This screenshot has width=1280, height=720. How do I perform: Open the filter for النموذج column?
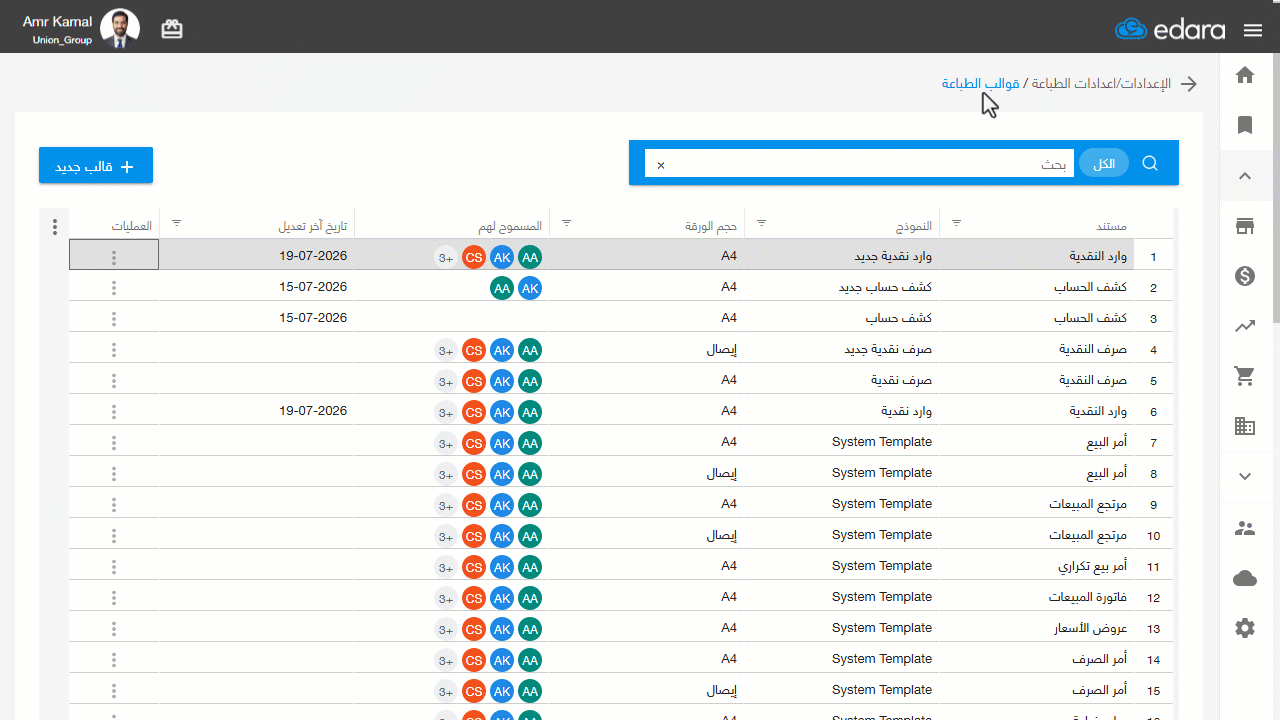[x=761, y=222]
